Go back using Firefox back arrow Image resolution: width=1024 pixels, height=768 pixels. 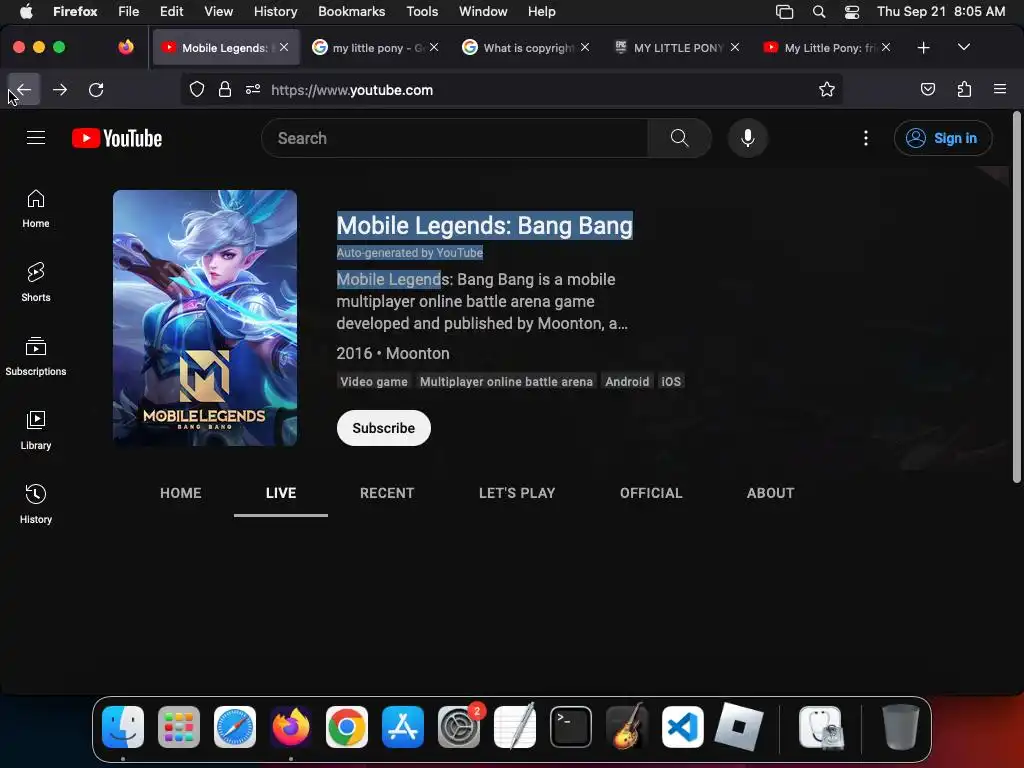24,89
